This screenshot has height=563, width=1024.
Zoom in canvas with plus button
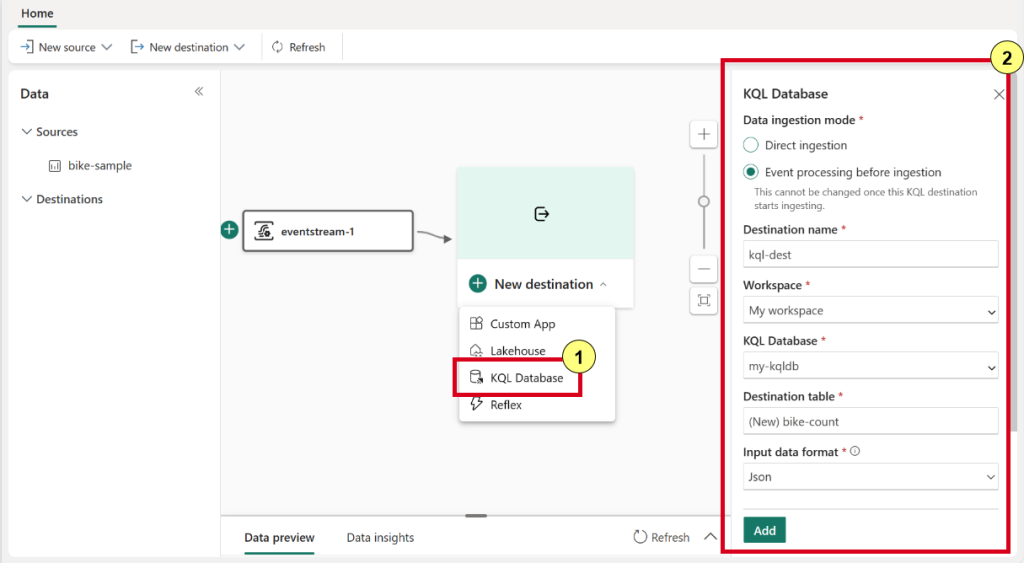tap(703, 135)
